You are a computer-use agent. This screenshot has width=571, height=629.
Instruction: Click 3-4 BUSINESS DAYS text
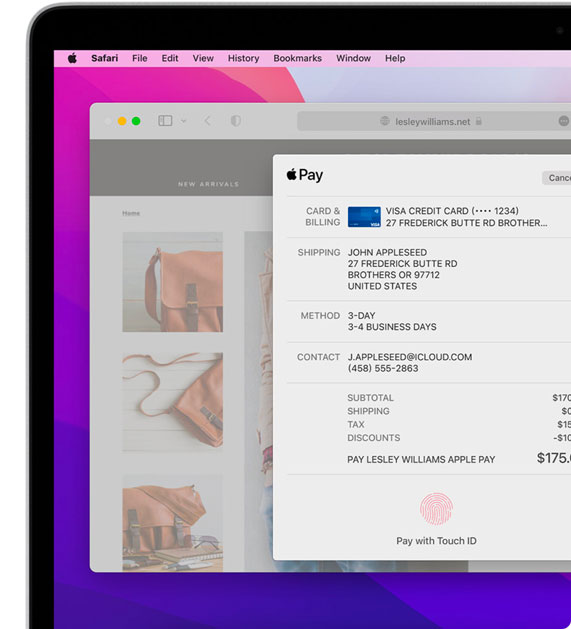pyautogui.click(x=392, y=327)
